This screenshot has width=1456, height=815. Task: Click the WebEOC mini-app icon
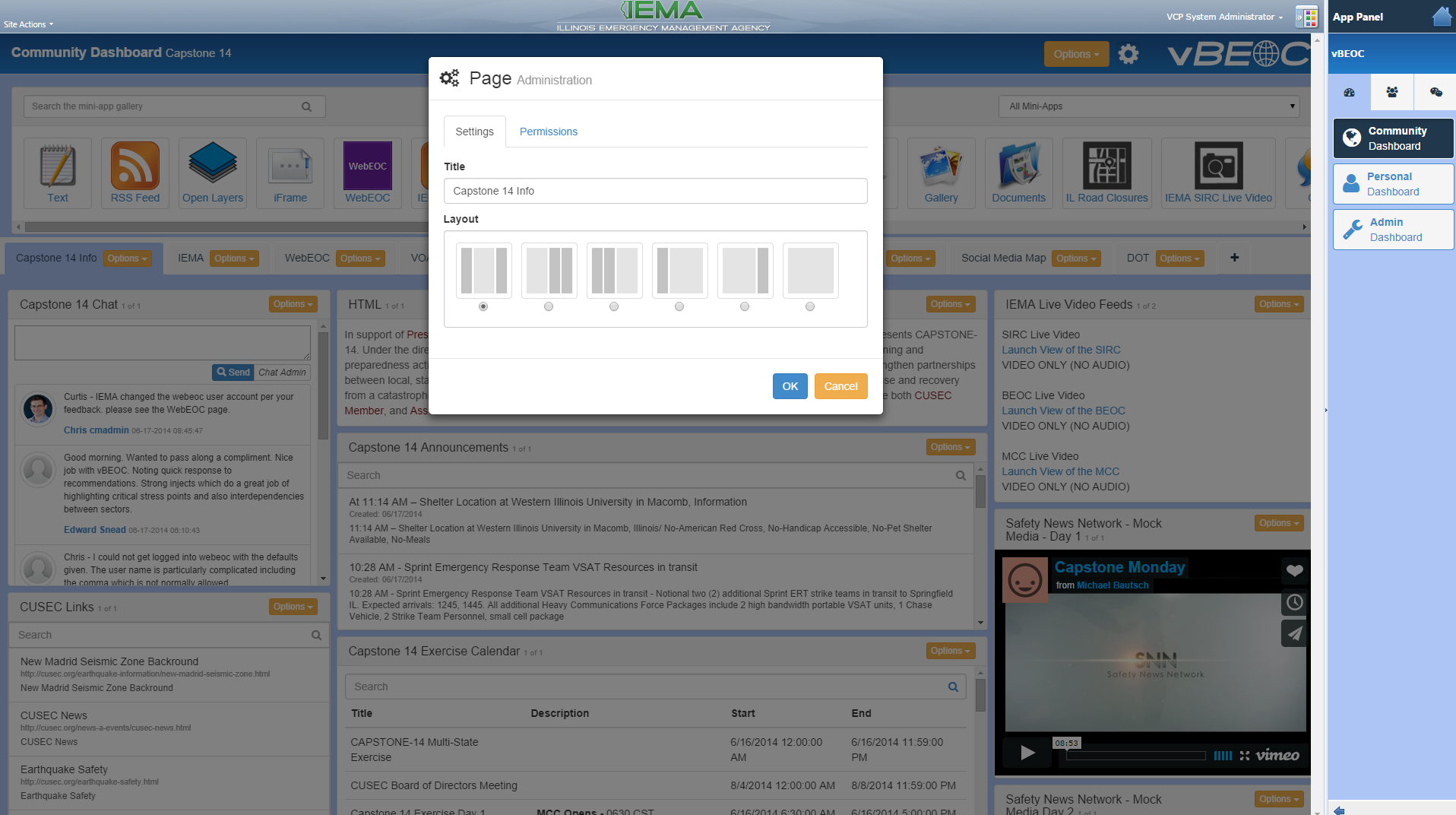[x=367, y=166]
